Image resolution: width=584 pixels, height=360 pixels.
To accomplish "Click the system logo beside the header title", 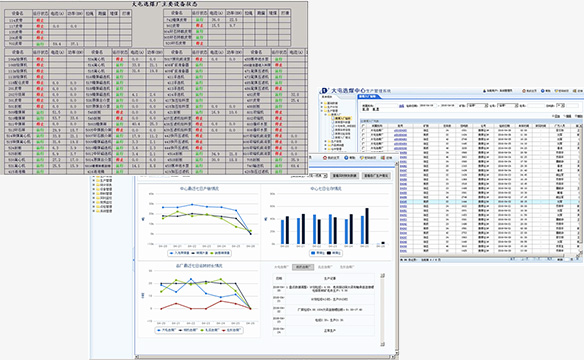I will click(324, 90).
